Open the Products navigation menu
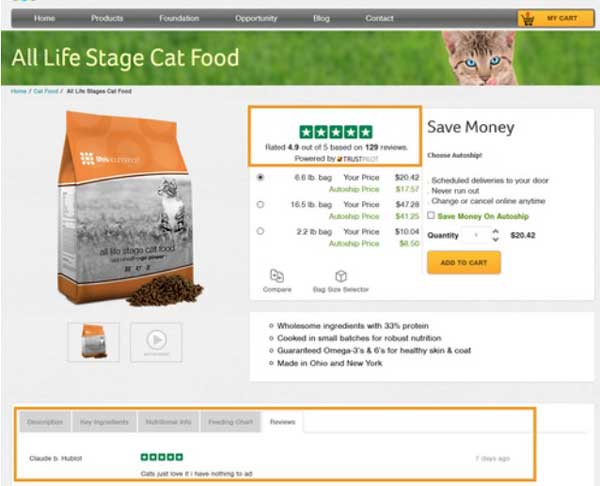The image size is (600, 486). (x=107, y=18)
